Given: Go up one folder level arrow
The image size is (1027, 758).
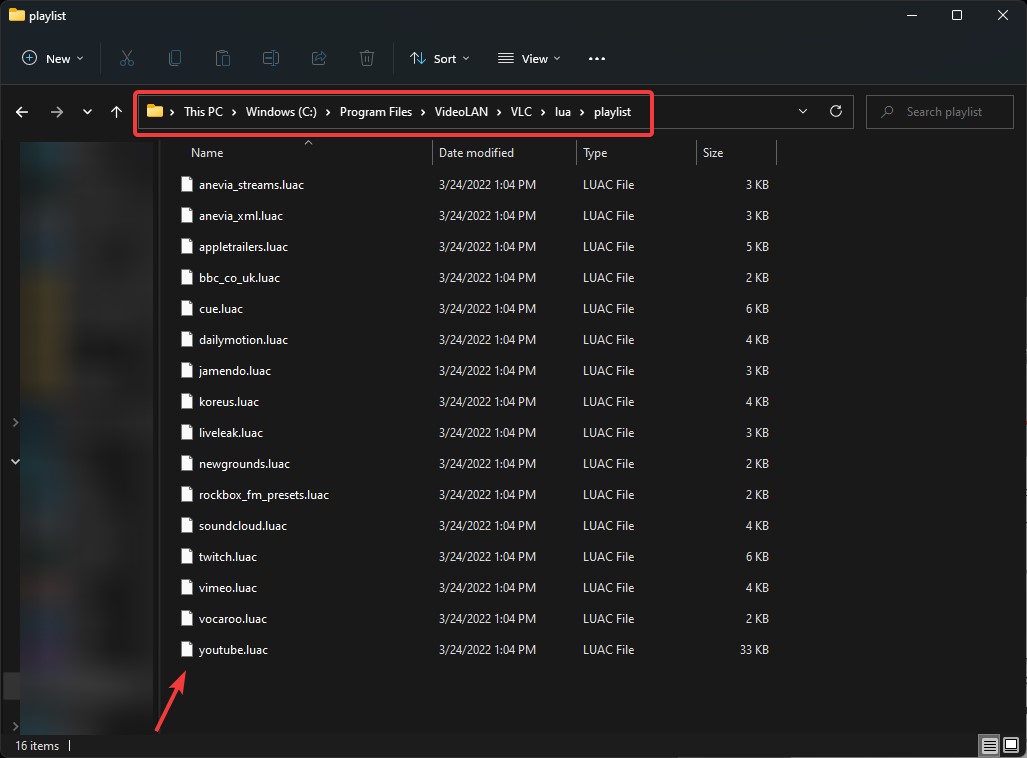Looking at the screenshot, I should (117, 112).
